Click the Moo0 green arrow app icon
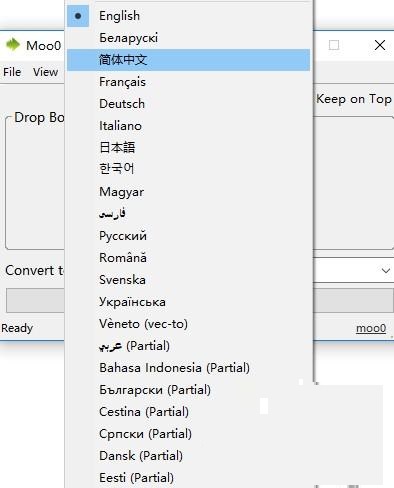 coord(13,45)
